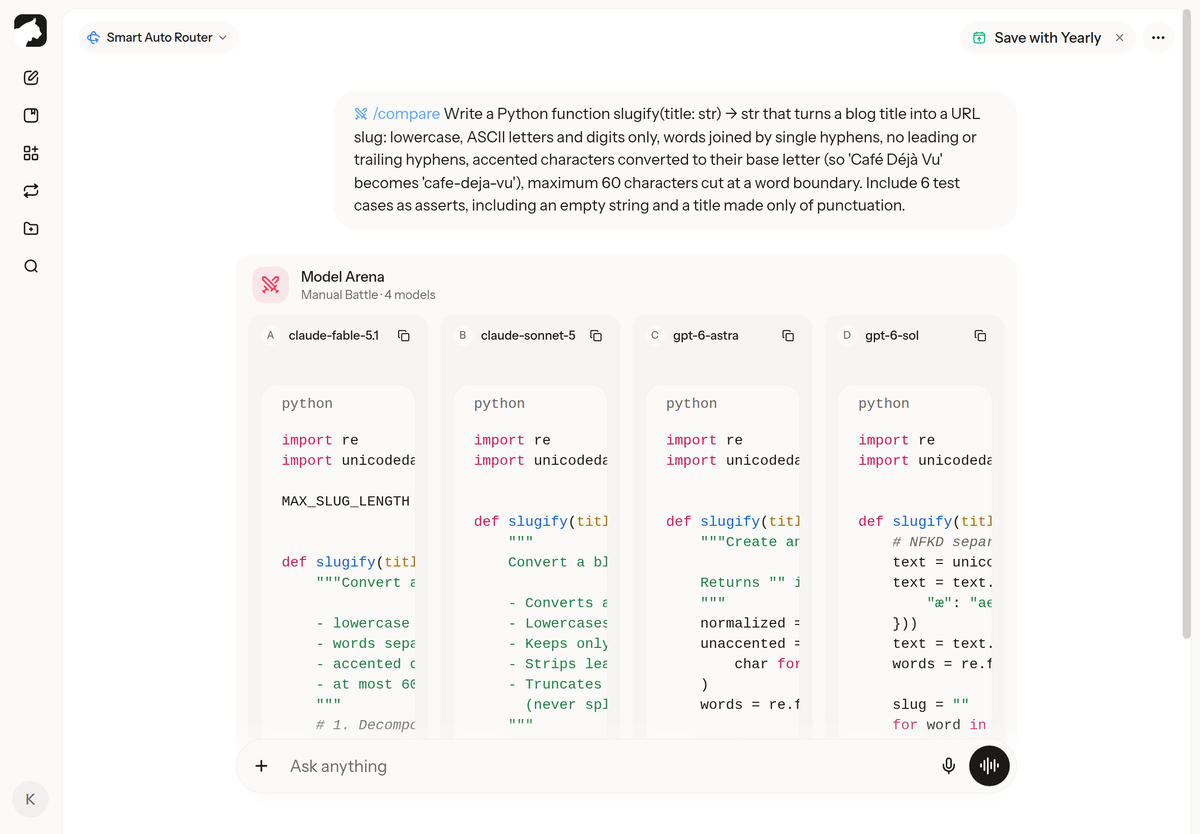
Task: Open the user avatar K menu
Action: point(30,799)
